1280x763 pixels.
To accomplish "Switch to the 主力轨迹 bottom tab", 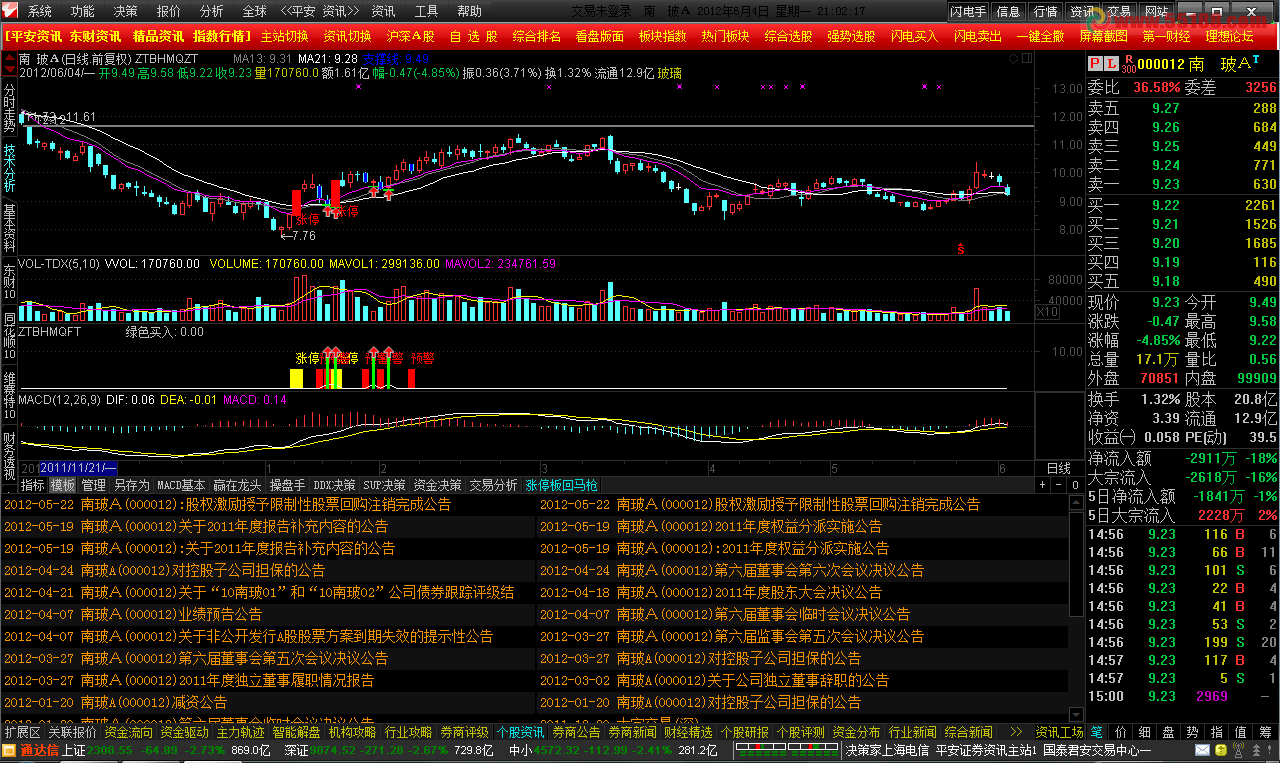I will pyautogui.click(x=240, y=733).
